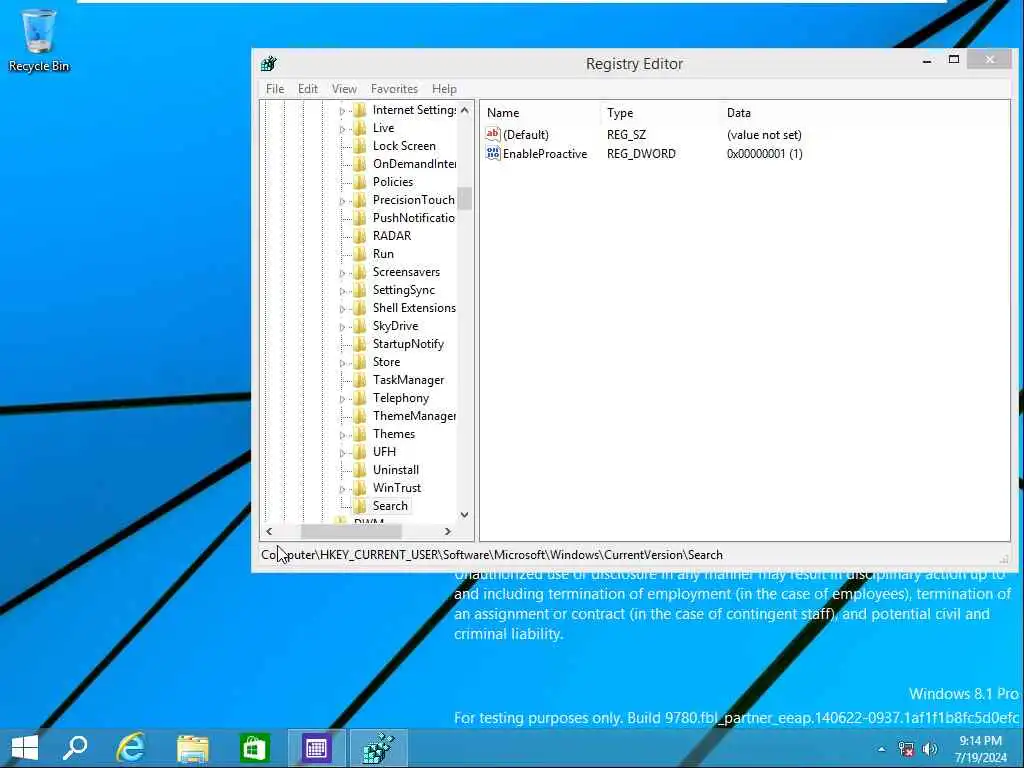Show hidden tray icons arrow

[x=882, y=749]
